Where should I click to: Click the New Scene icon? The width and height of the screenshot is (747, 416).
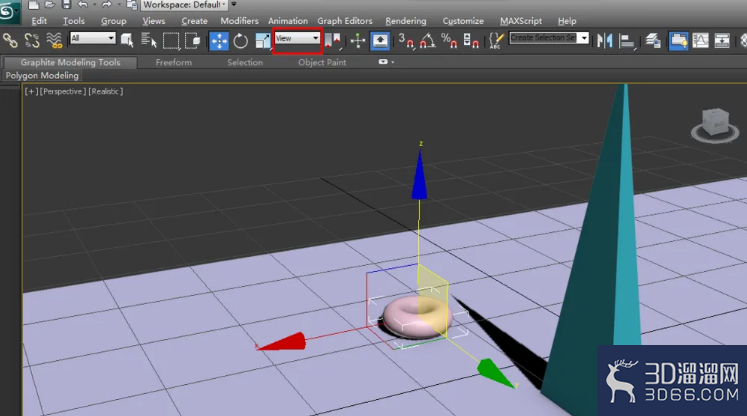pos(33,5)
